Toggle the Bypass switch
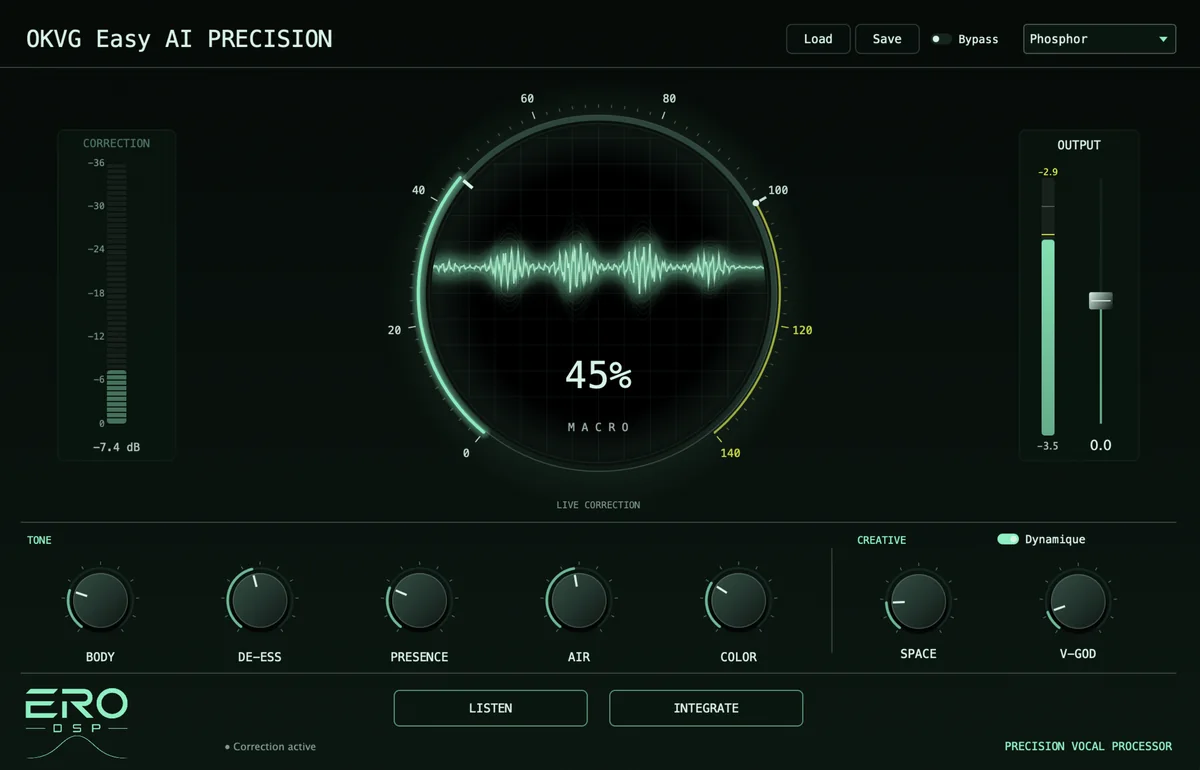1200x770 pixels. click(x=941, y=39)
